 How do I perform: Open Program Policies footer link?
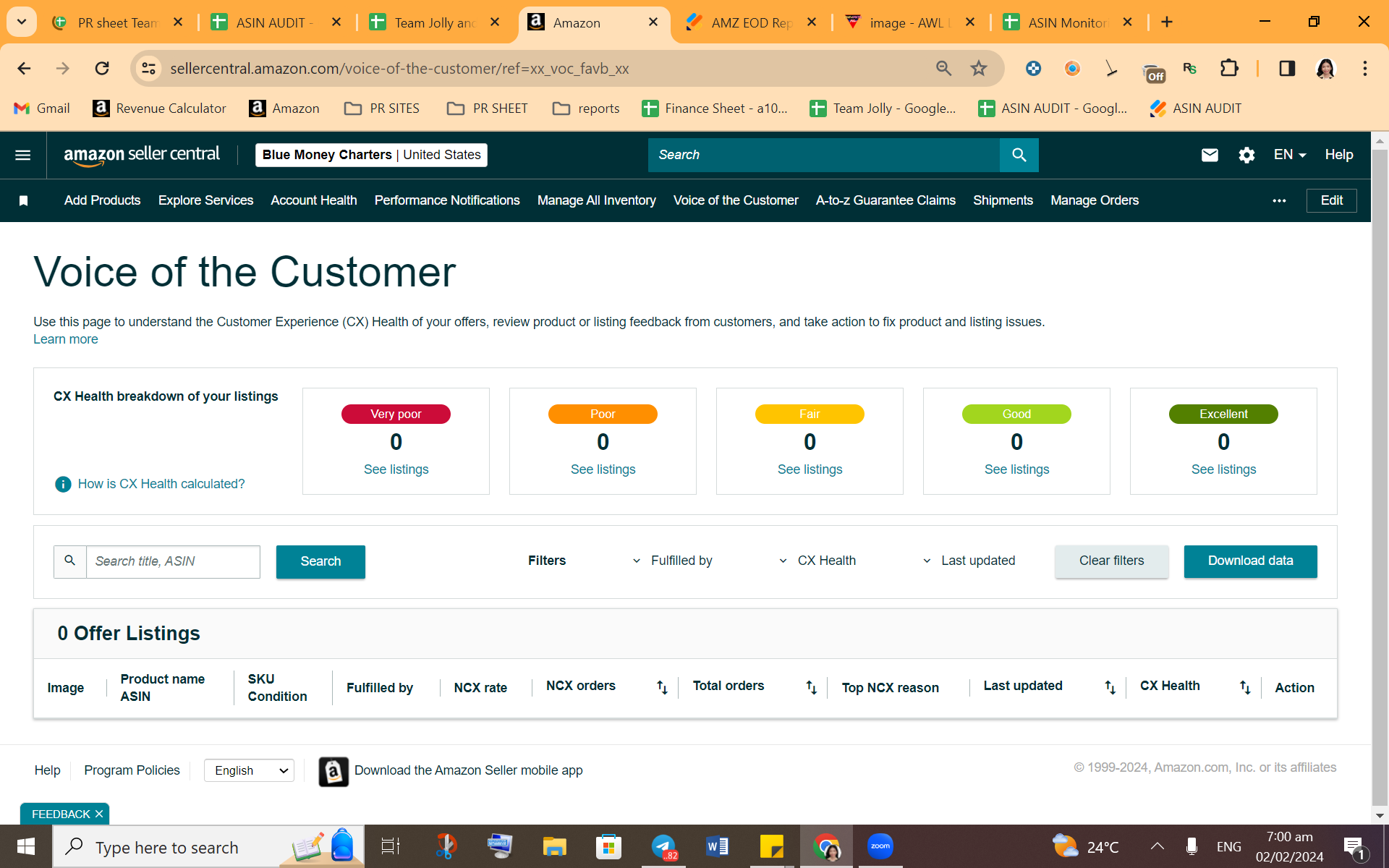(132, 771)
